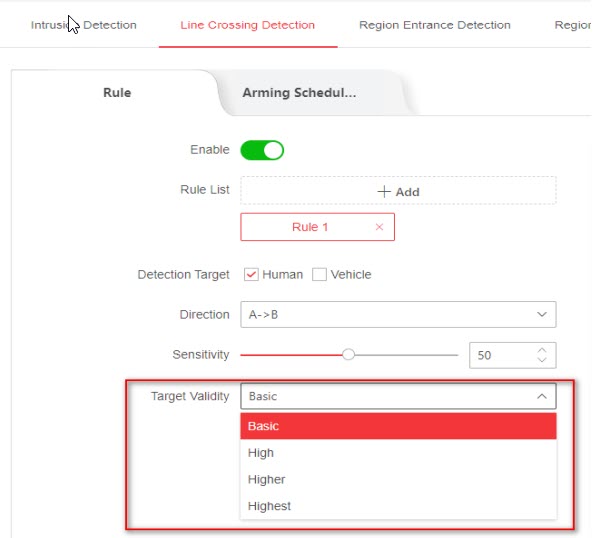The height and width of the screenshot is (538, 600).
Task: Decrease sensitivity with the down arrow
Action: coord(542,360)
